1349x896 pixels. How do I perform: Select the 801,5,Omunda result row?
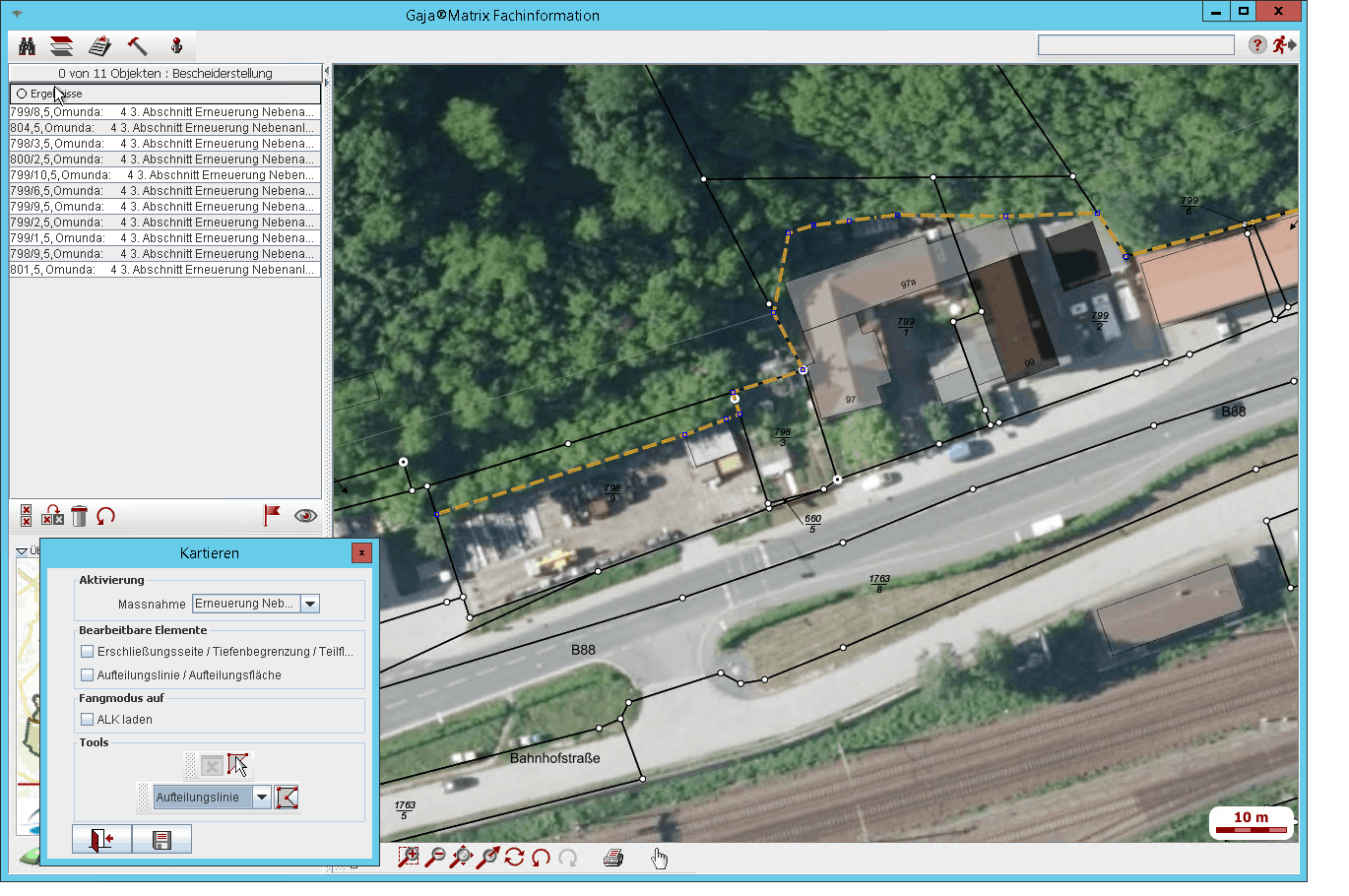163,270
